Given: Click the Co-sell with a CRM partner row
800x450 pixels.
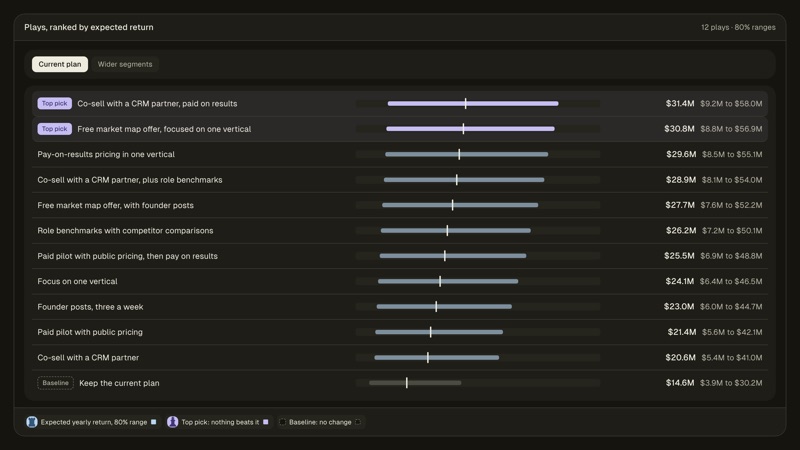Looking at the screenshot, I should click(399, 358).
